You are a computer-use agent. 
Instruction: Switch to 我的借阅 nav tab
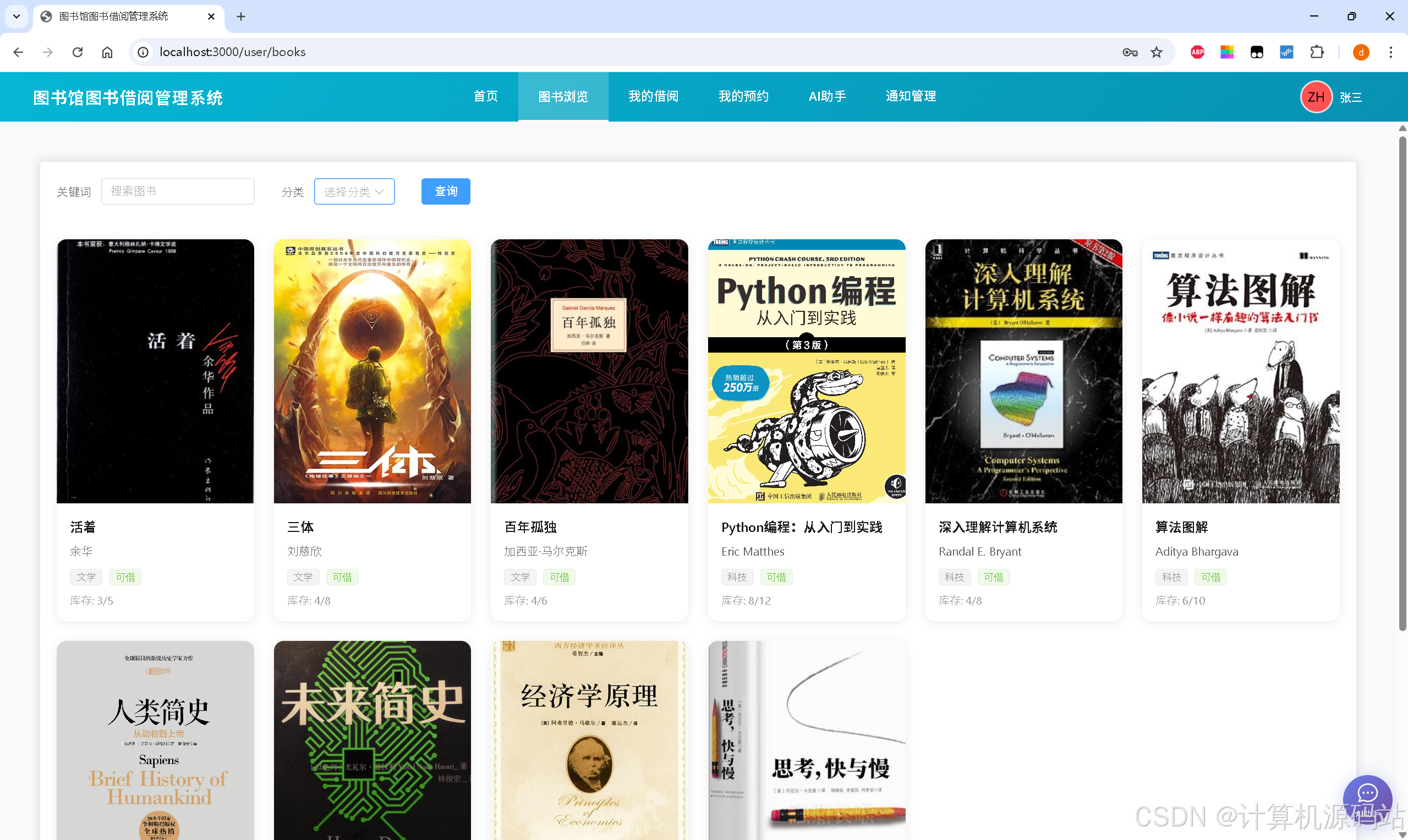click(653, 96)
